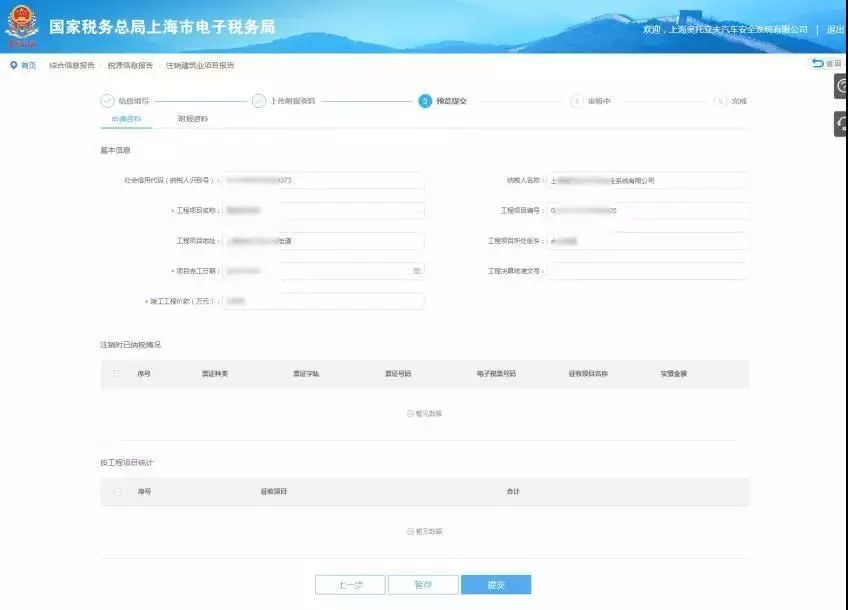Switch to the 申请资料 tab
The image size is (848, 610).
click(126, 119)
